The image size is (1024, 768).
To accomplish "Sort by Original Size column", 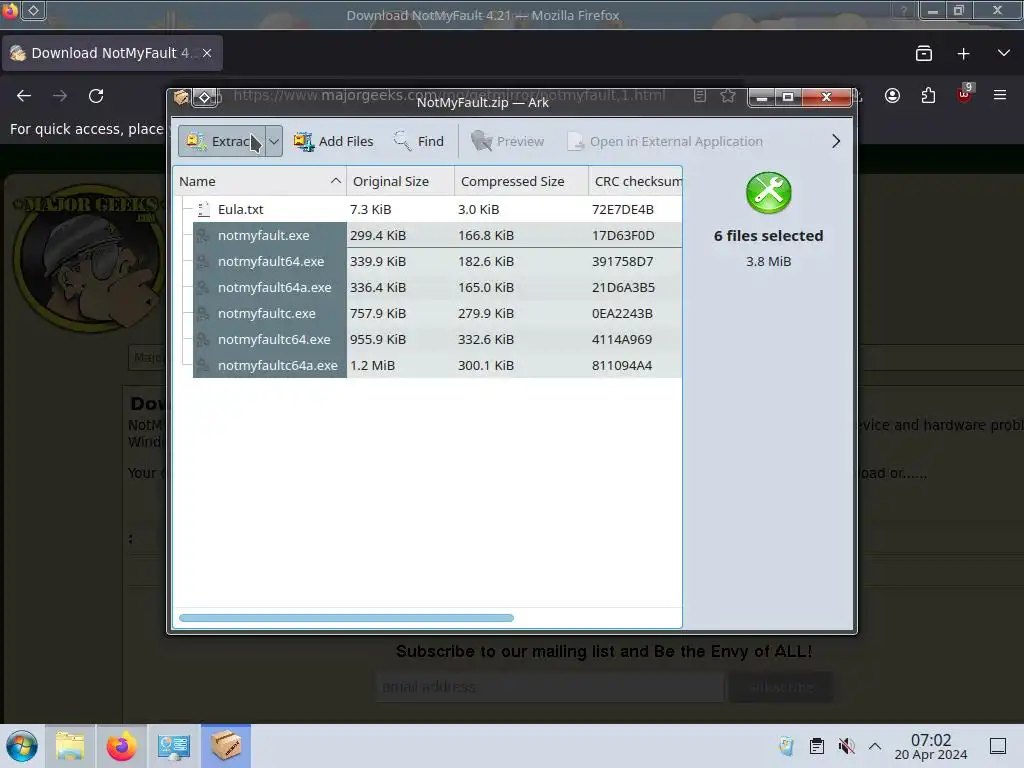I will 400,182.
